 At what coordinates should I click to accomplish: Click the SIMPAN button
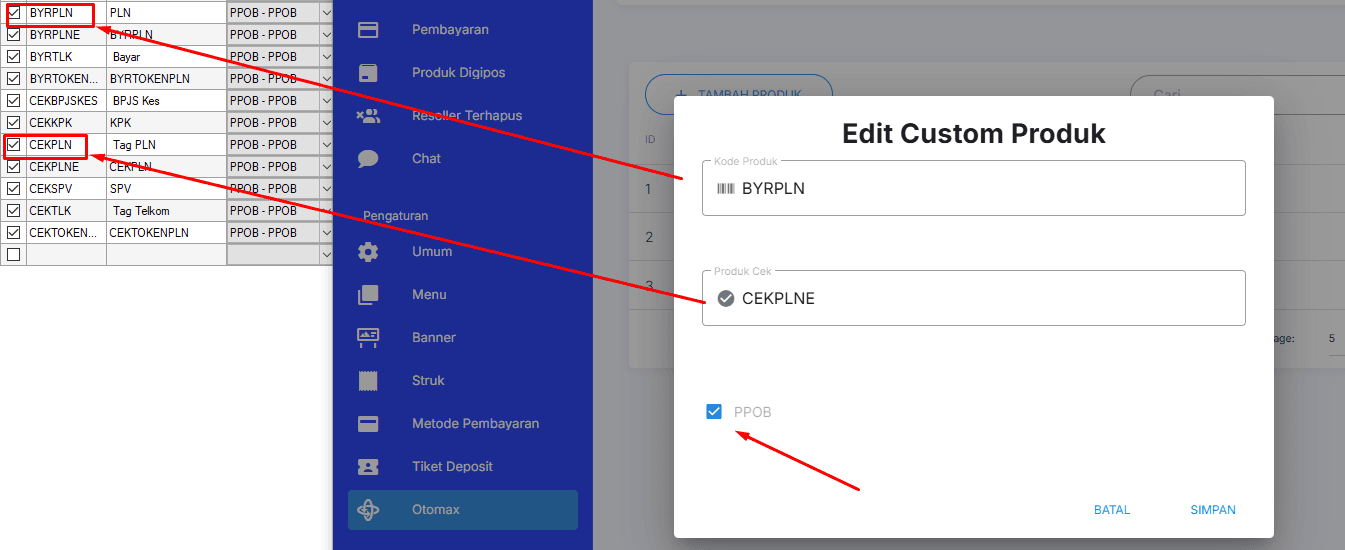click(x=1212, y=510)
